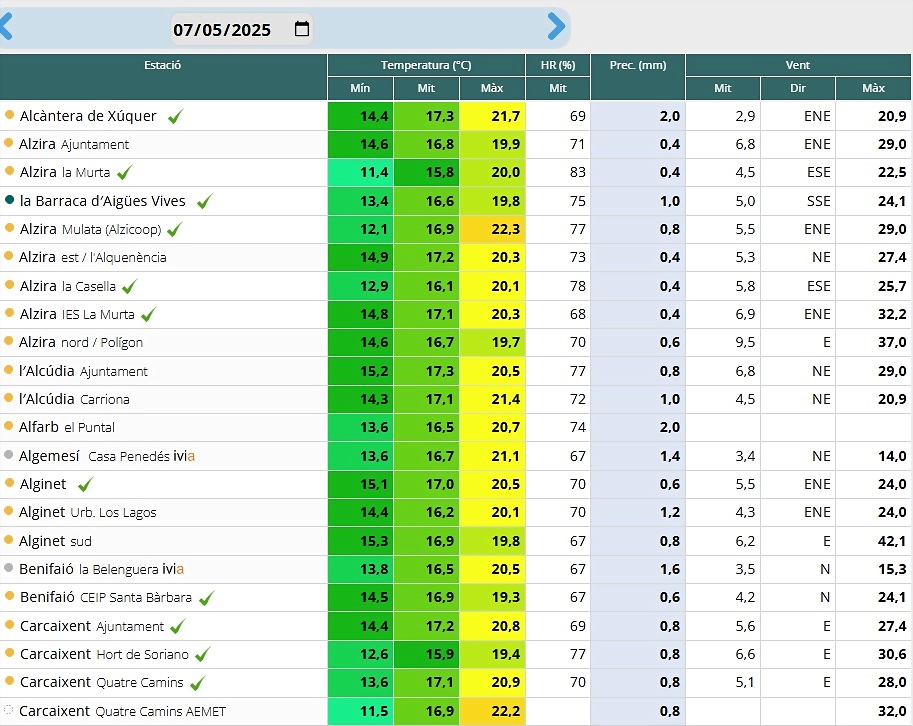Go to the previous day with left arrow
The width and height of the screenshot is (913, 726).
click(x=6, y=27)
